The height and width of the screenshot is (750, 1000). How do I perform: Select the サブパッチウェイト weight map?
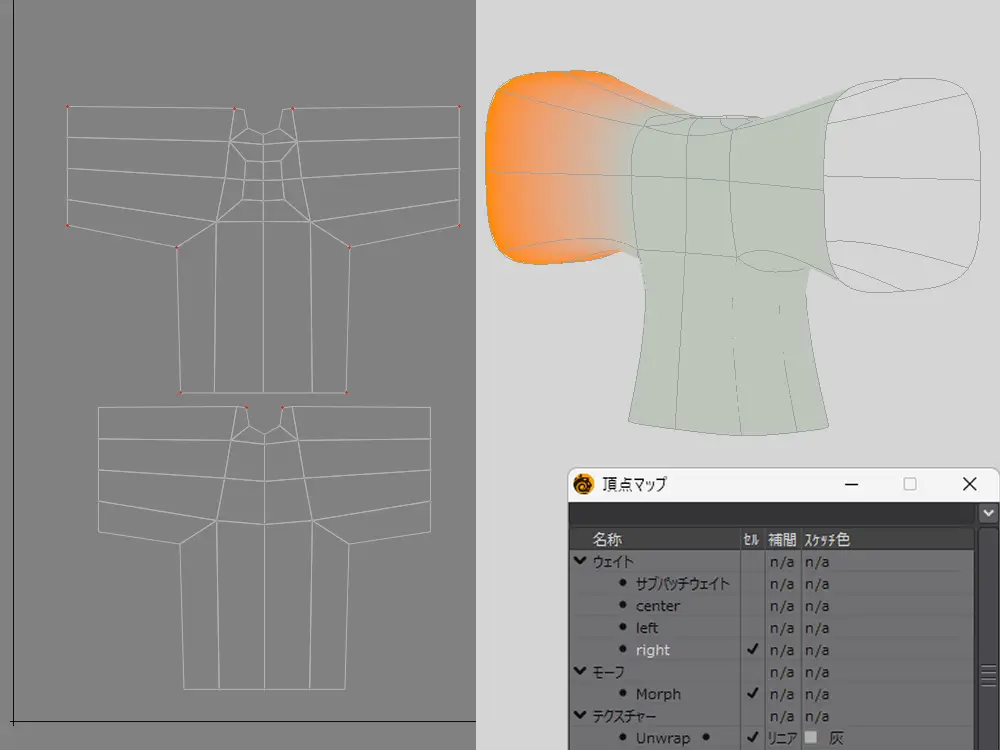click(682, 584)
